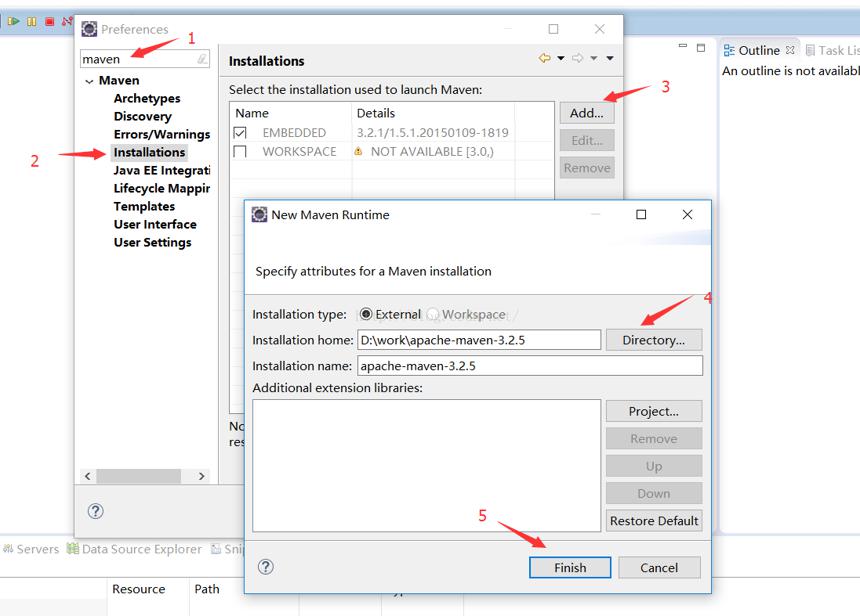Click the Forward navigation arrow icon
This screenshot has width=860, height=616.
[578, 58]
